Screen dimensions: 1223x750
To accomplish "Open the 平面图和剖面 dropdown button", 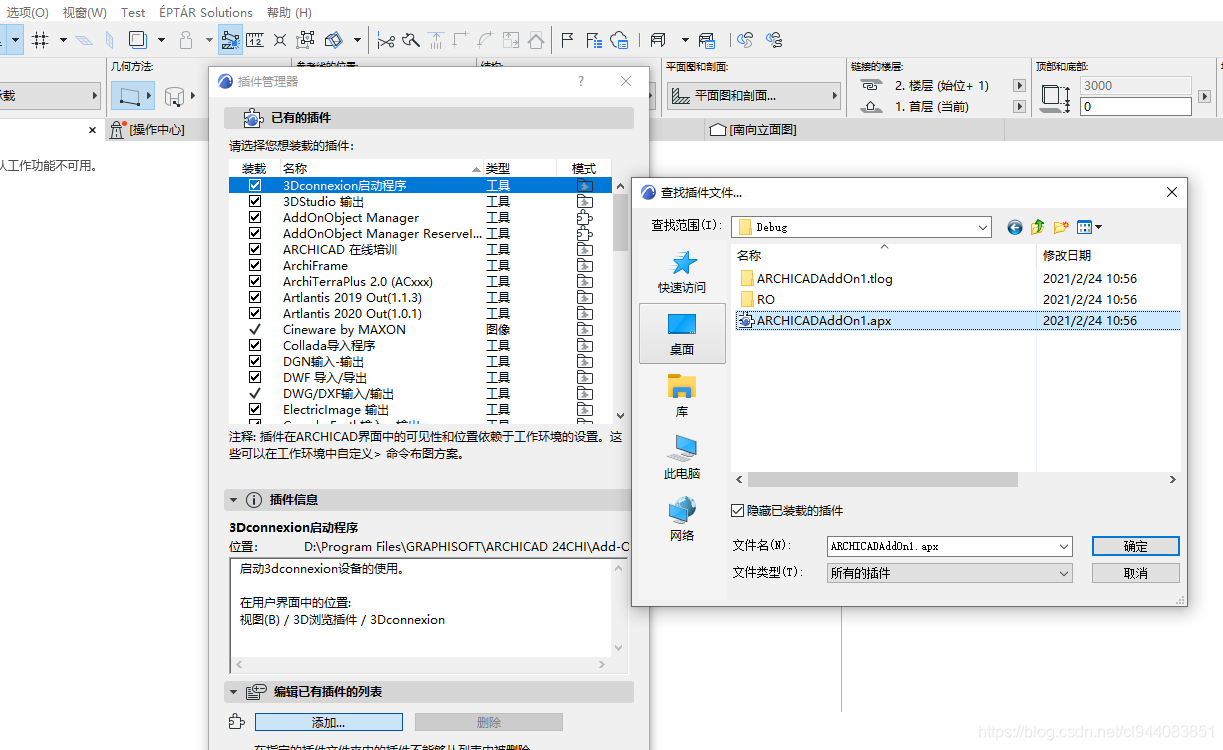I will coord(754,96).
